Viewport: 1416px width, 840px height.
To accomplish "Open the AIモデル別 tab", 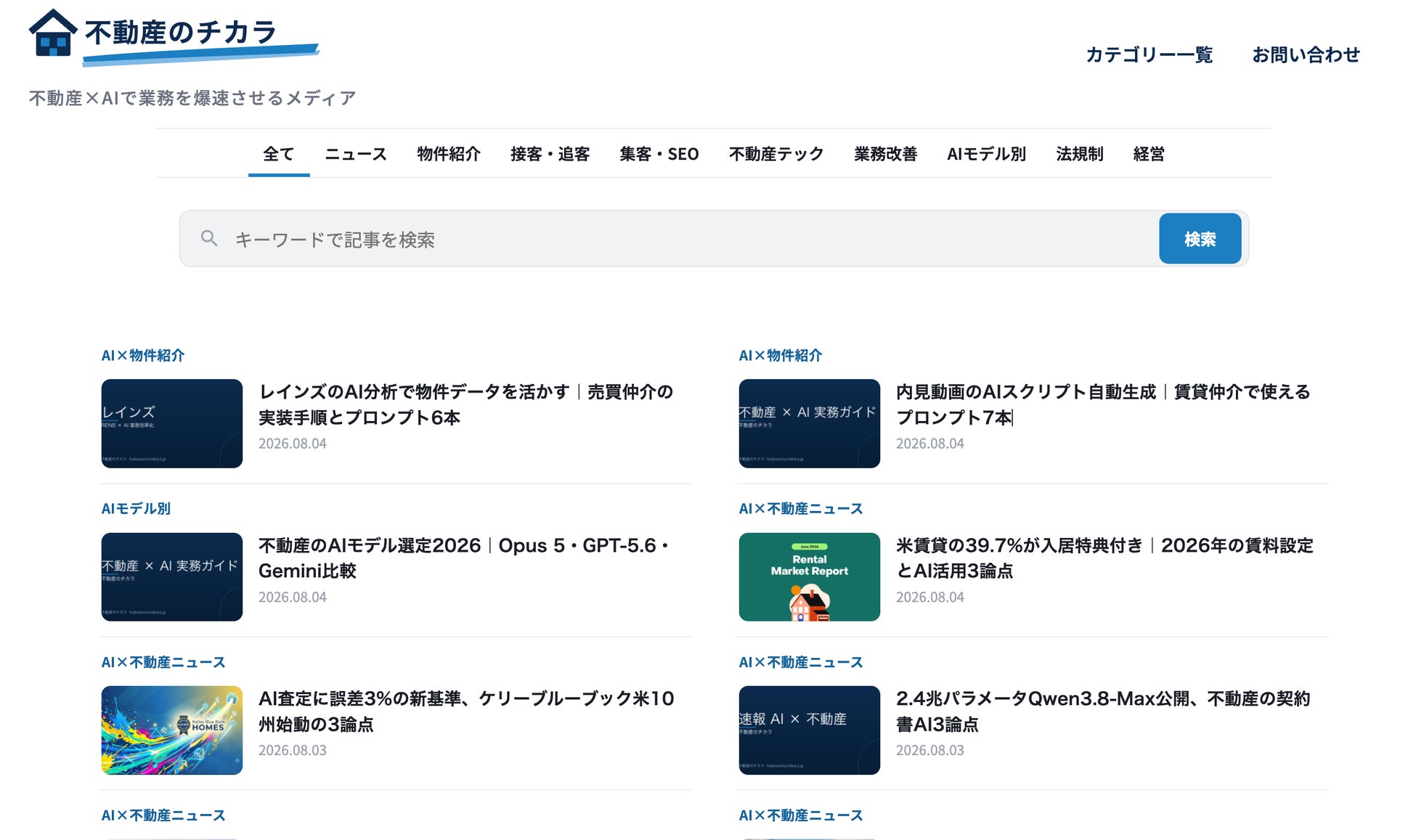I will coord(986,154).
